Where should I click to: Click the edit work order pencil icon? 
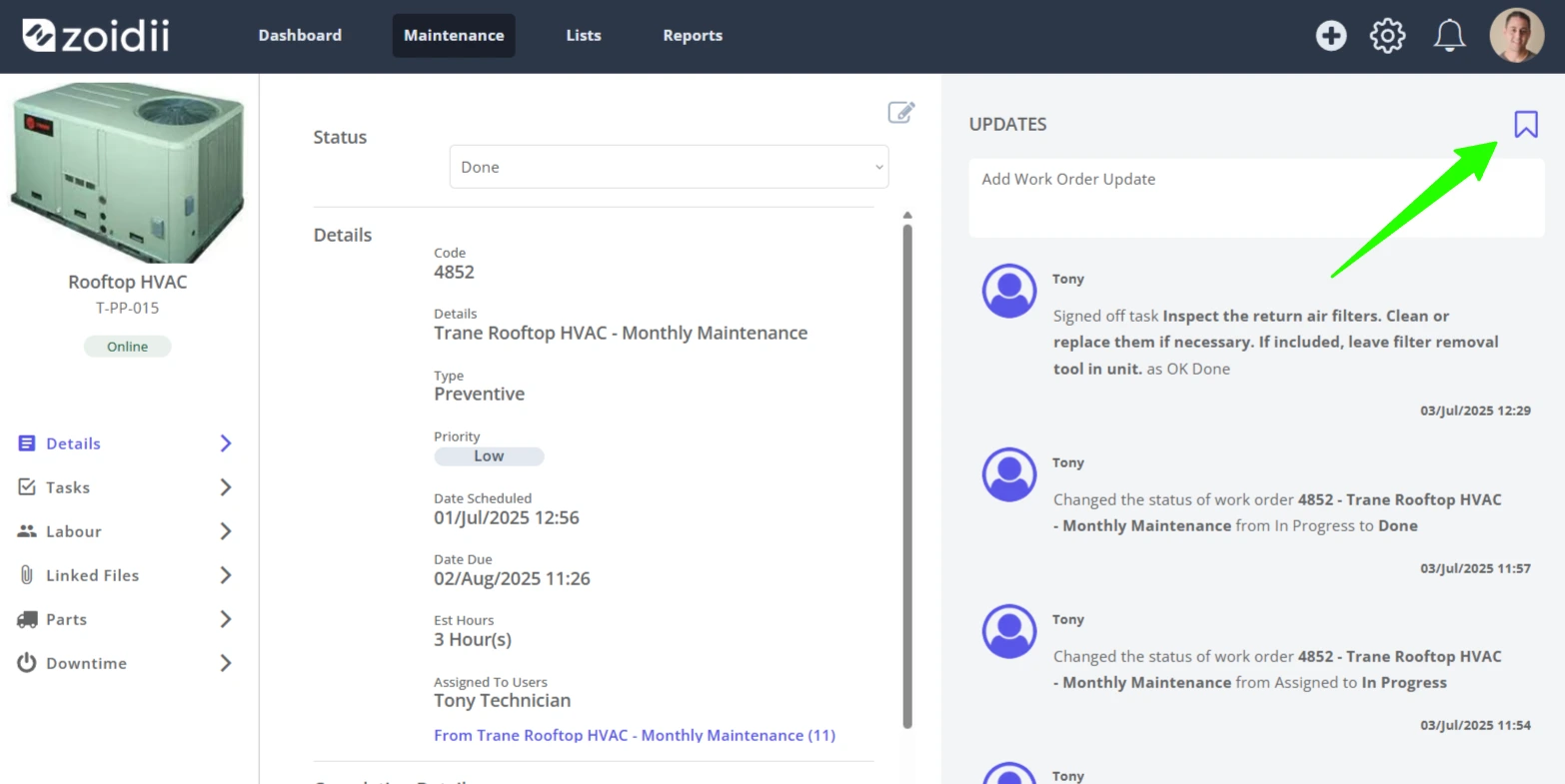(x=901, y=112)
